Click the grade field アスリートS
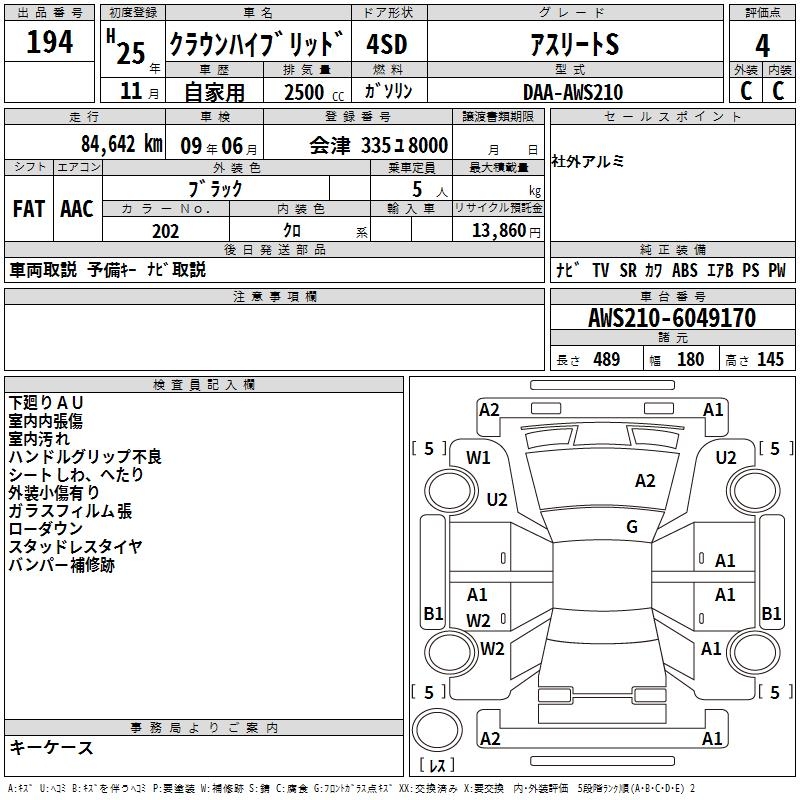This screenshot has height=800, width=800. [574, 45]
